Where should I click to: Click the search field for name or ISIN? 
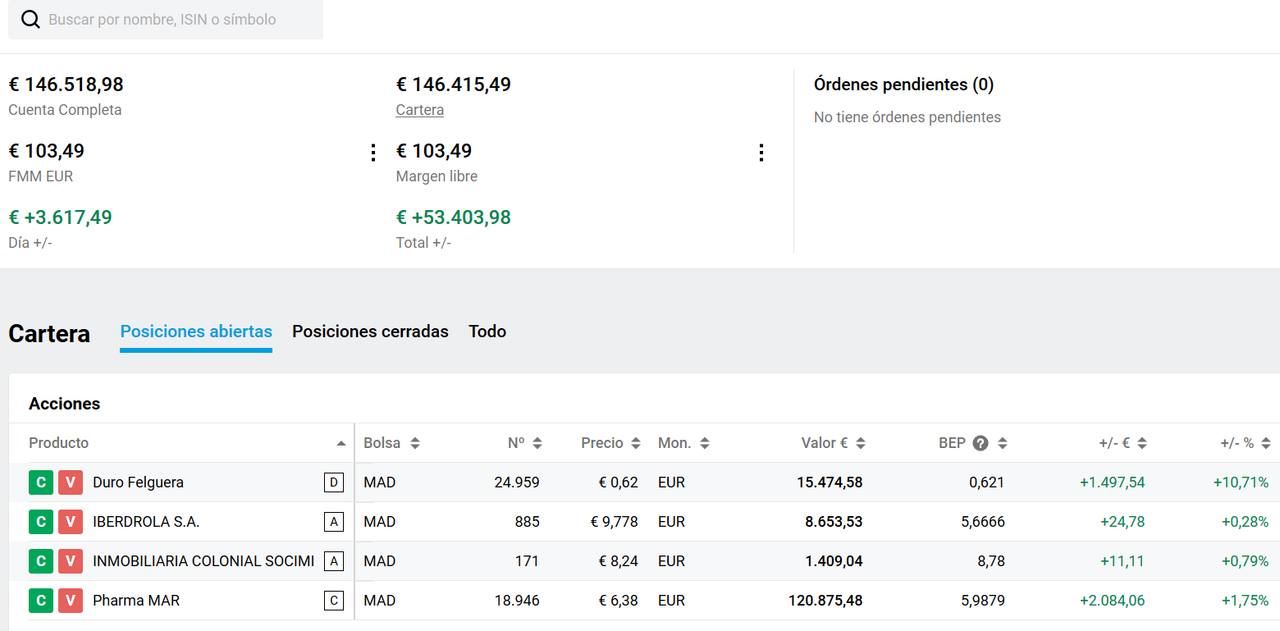[x=180, y=20]
